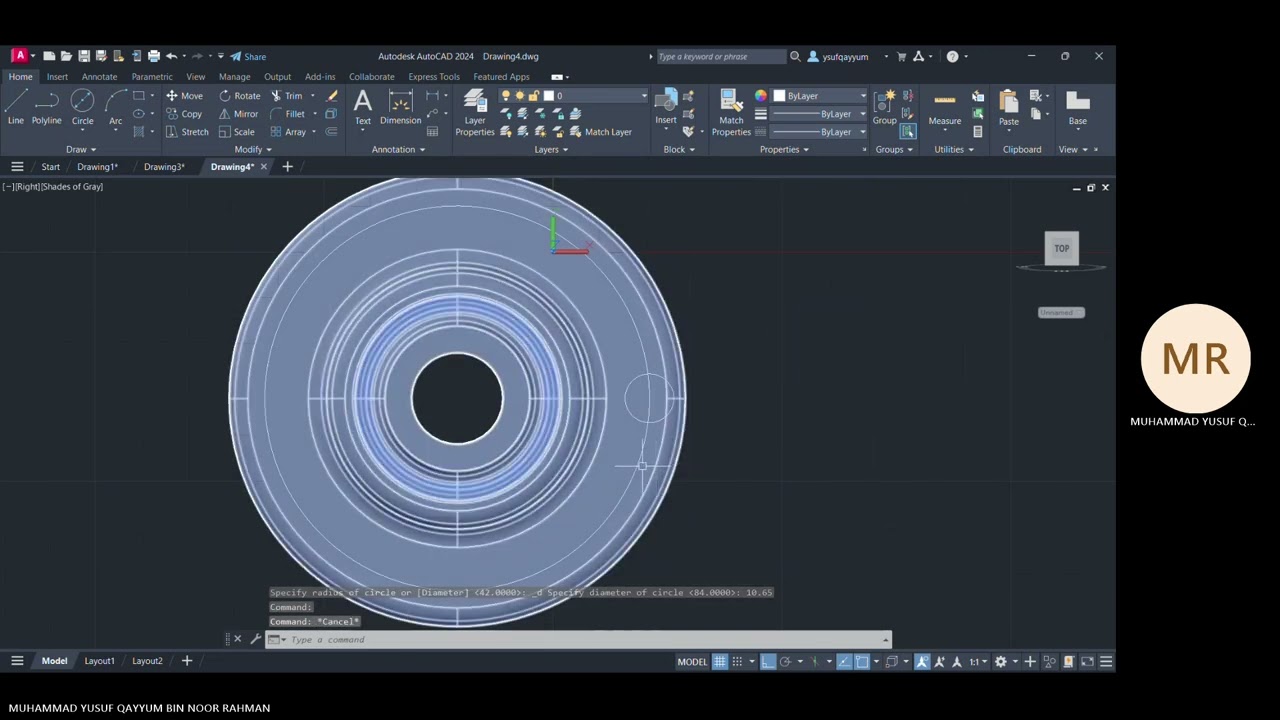The image size is (1280, 720).
Task: Toggle ortho mode in status bar
Action: click(768, 661)
